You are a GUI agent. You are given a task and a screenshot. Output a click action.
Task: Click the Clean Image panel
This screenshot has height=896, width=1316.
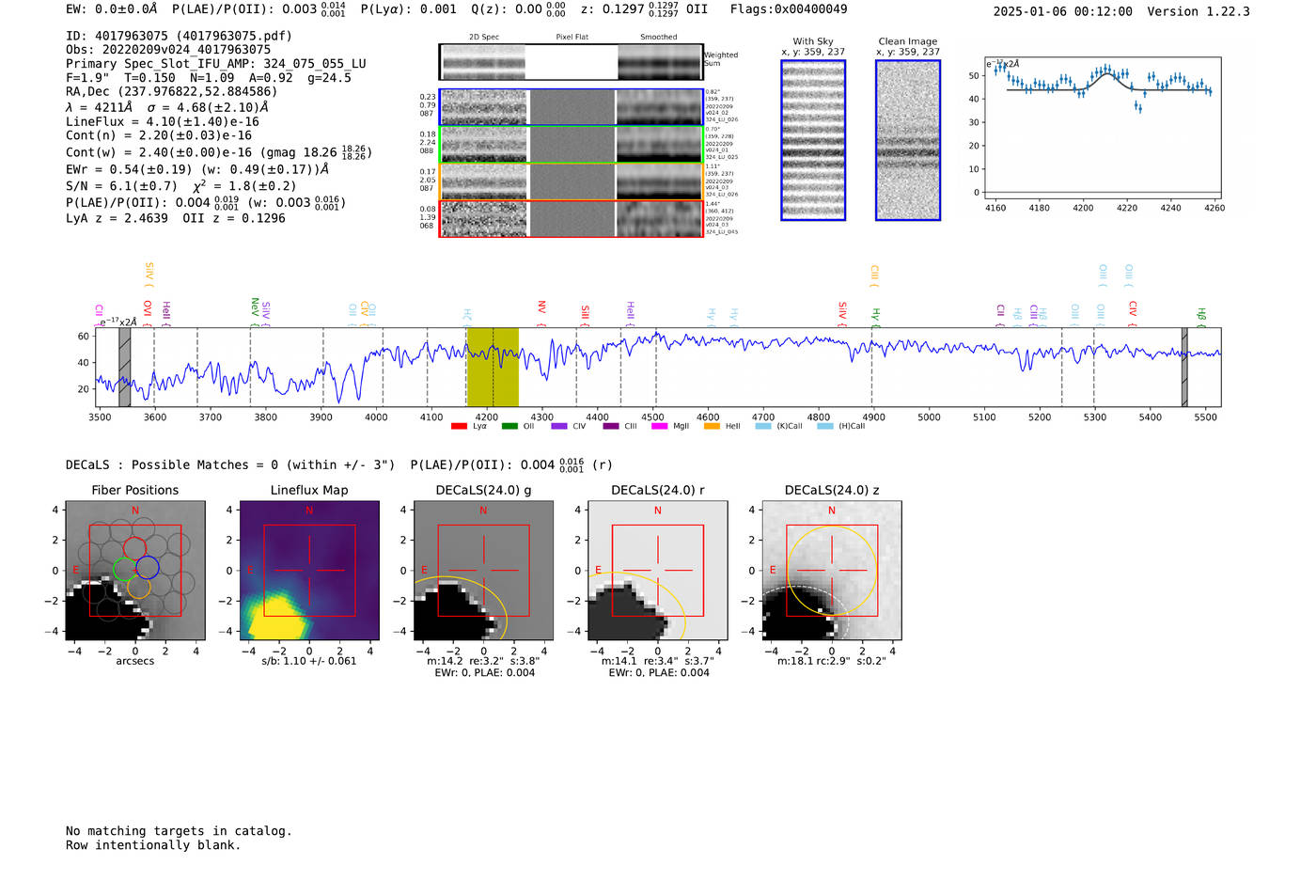pyautogui.click(x=908, y=141)
